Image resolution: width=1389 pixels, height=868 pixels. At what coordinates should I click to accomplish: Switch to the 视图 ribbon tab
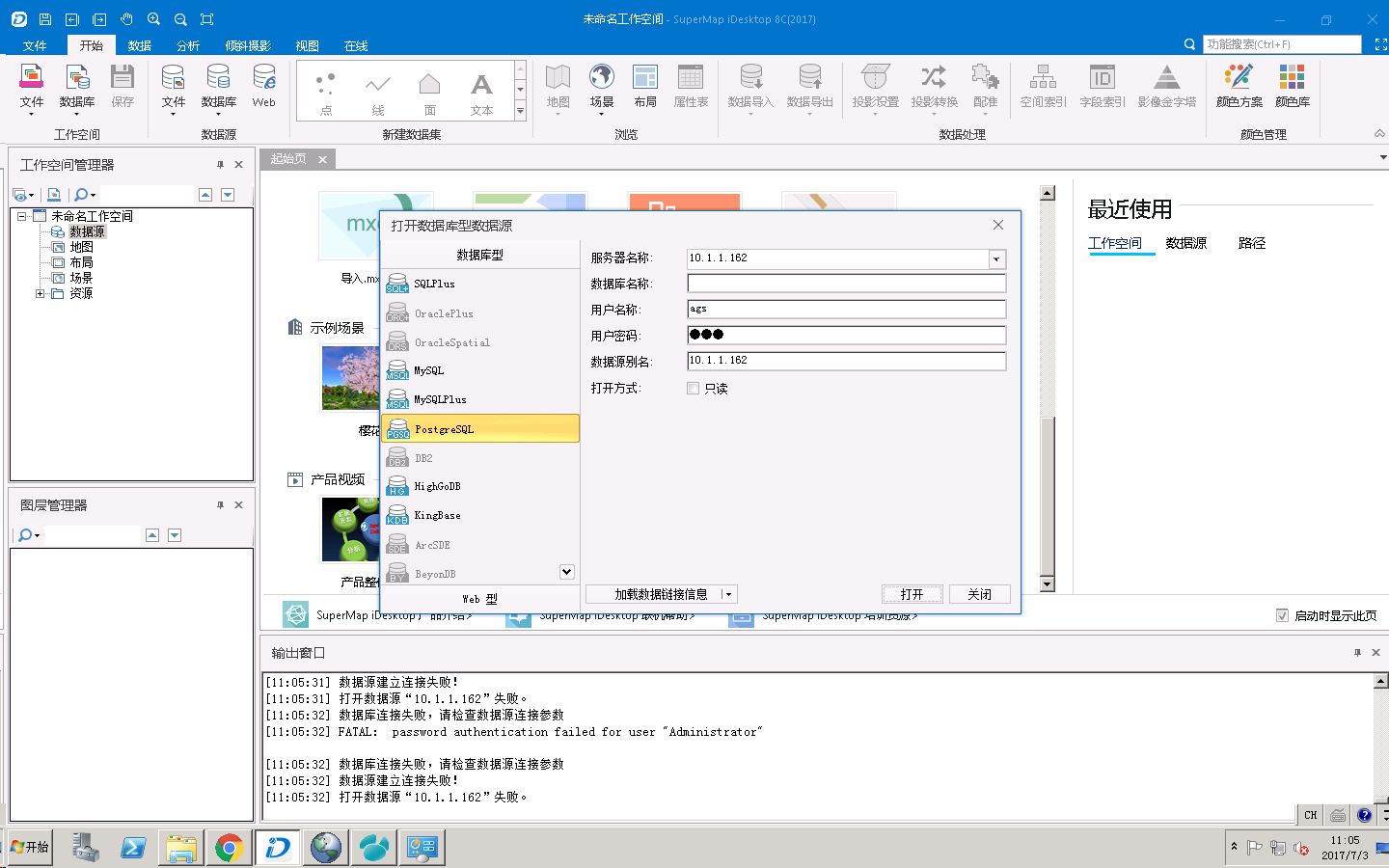coord(307,45)
